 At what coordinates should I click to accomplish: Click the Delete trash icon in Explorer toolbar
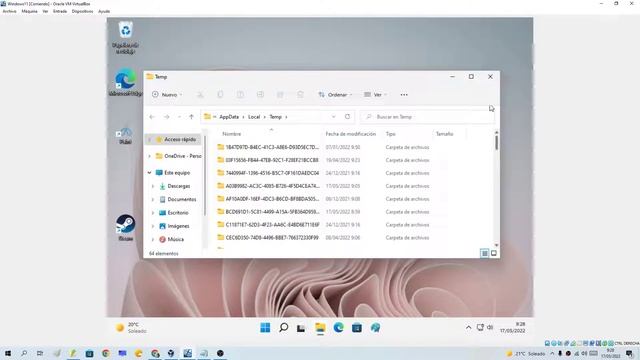pos(300,95)
